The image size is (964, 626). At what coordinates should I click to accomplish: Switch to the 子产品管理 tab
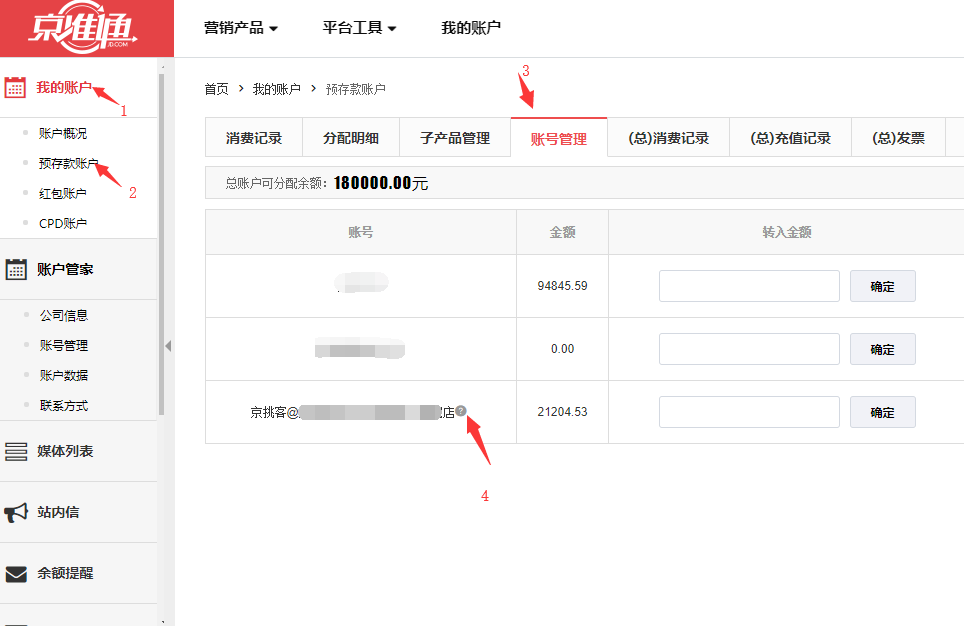tap(455, 138)
